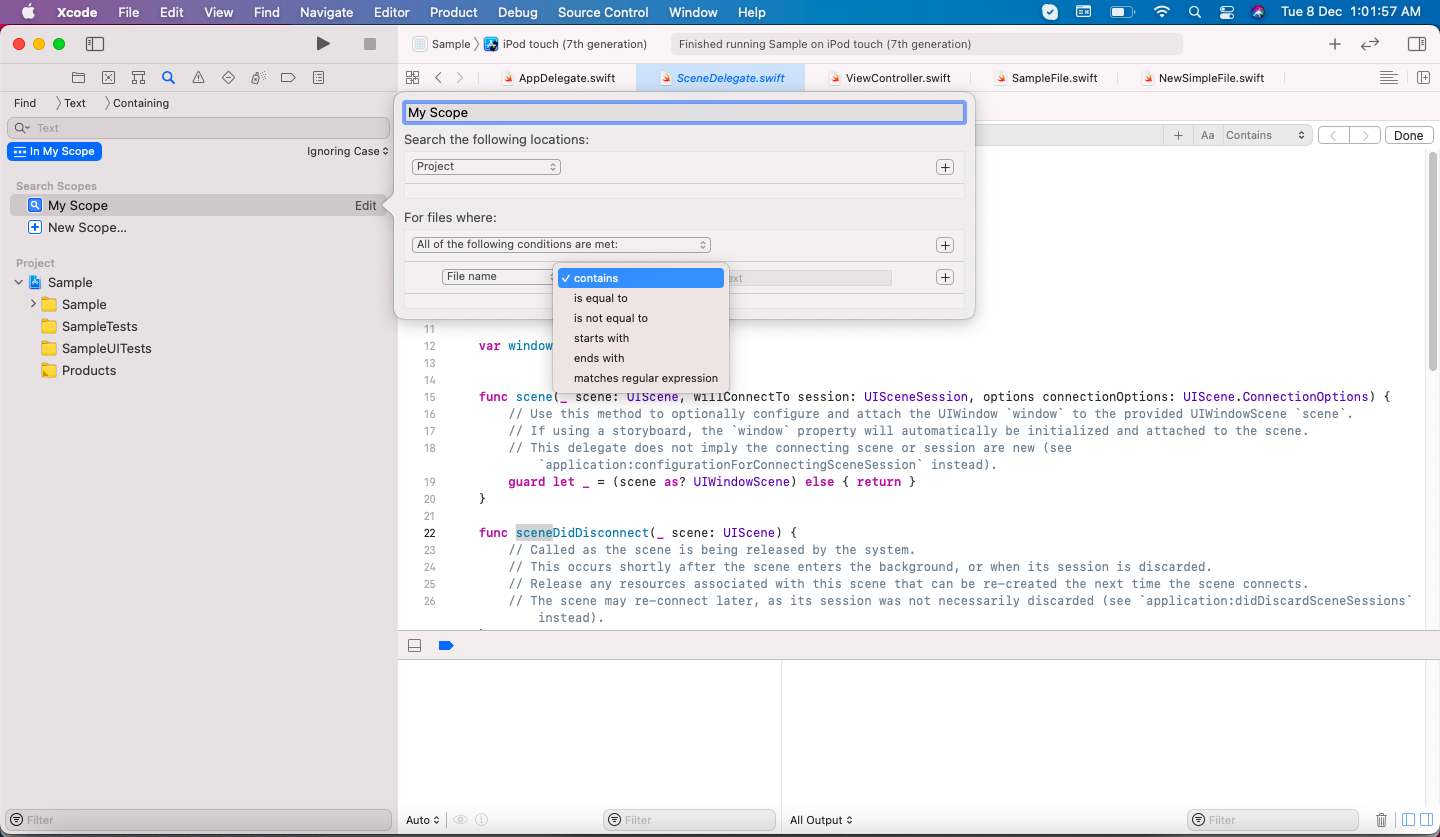Click the variable info icon
The image size is (1440, 837).
(x=482, y=820)
